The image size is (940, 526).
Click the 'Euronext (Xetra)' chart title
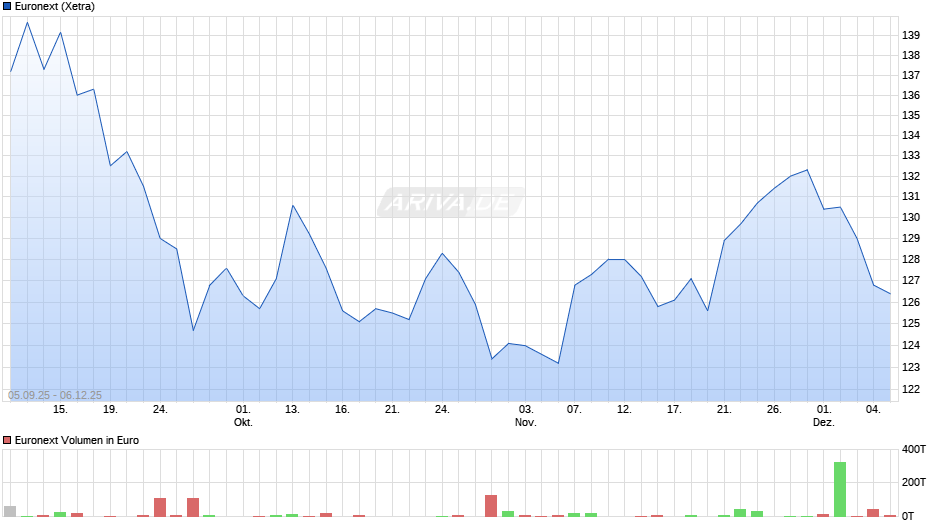[55, 7]
